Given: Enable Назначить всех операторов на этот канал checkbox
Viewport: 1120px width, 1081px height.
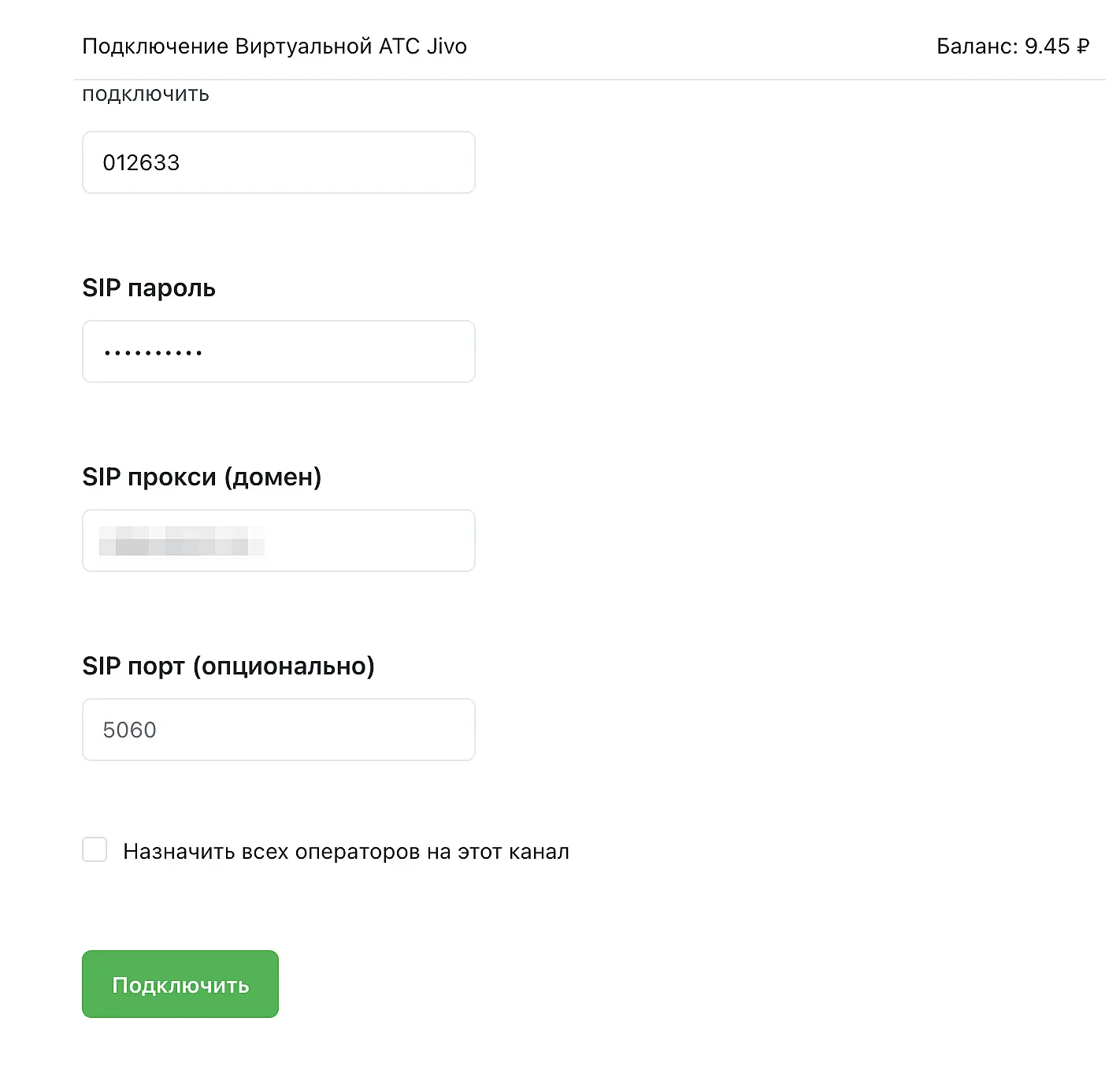Looking at the screenshot, I should point(95,850).
